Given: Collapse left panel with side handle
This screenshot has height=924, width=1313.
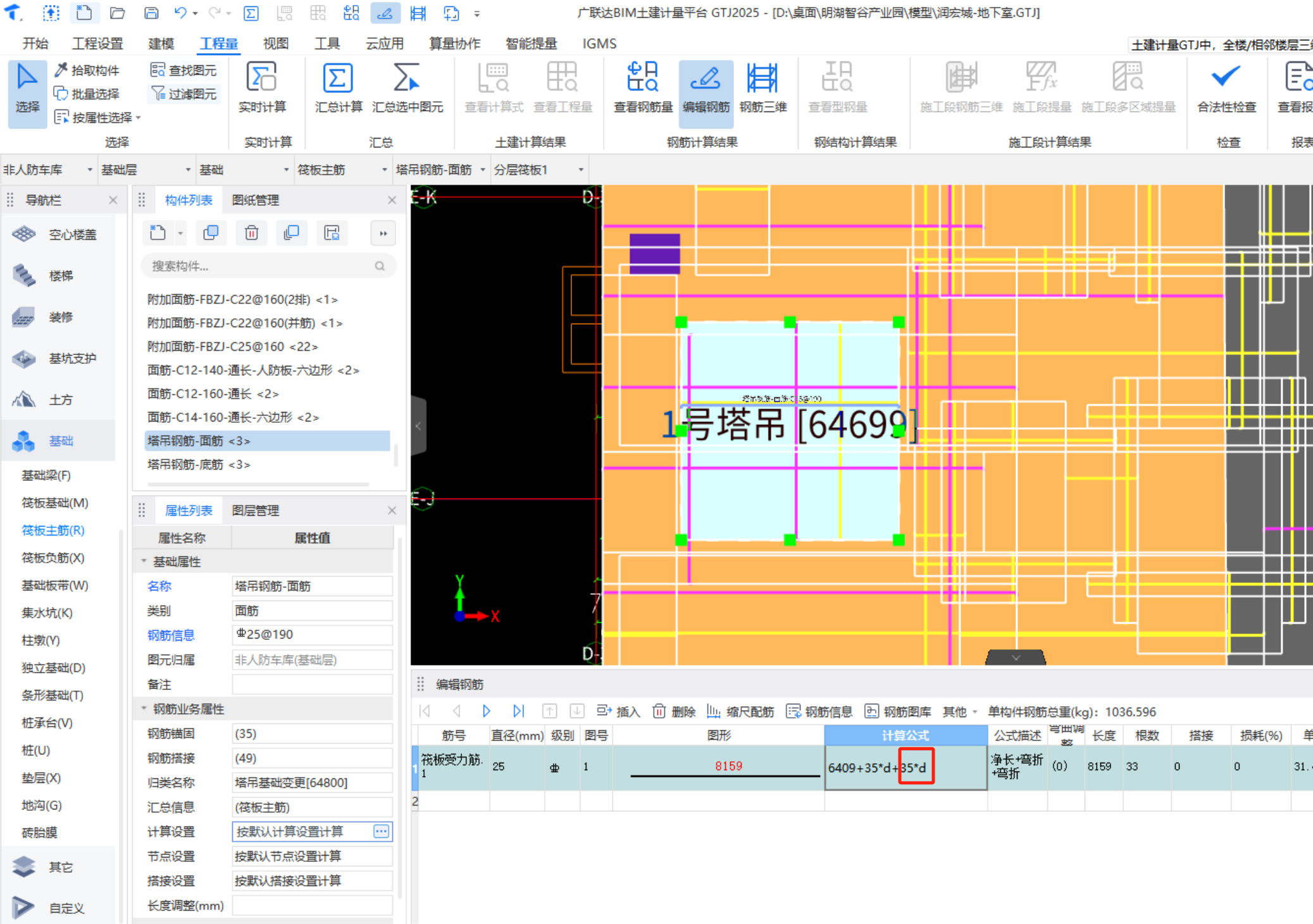Looking at the screenshot, I should click(x=418, y=426).
